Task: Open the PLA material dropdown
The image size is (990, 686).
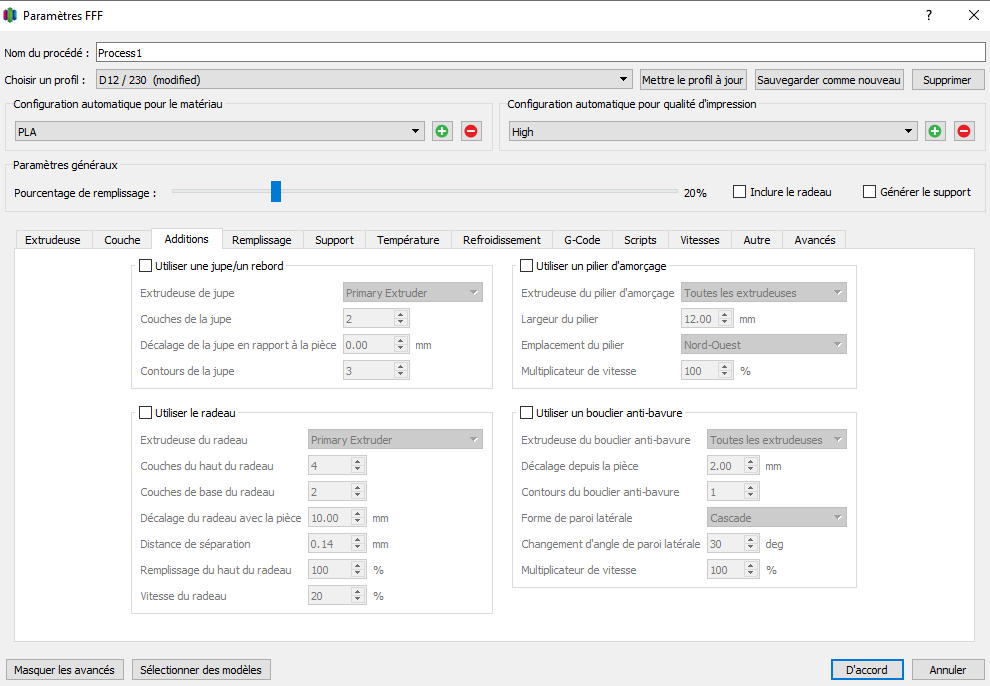Action: click(220, 131)
